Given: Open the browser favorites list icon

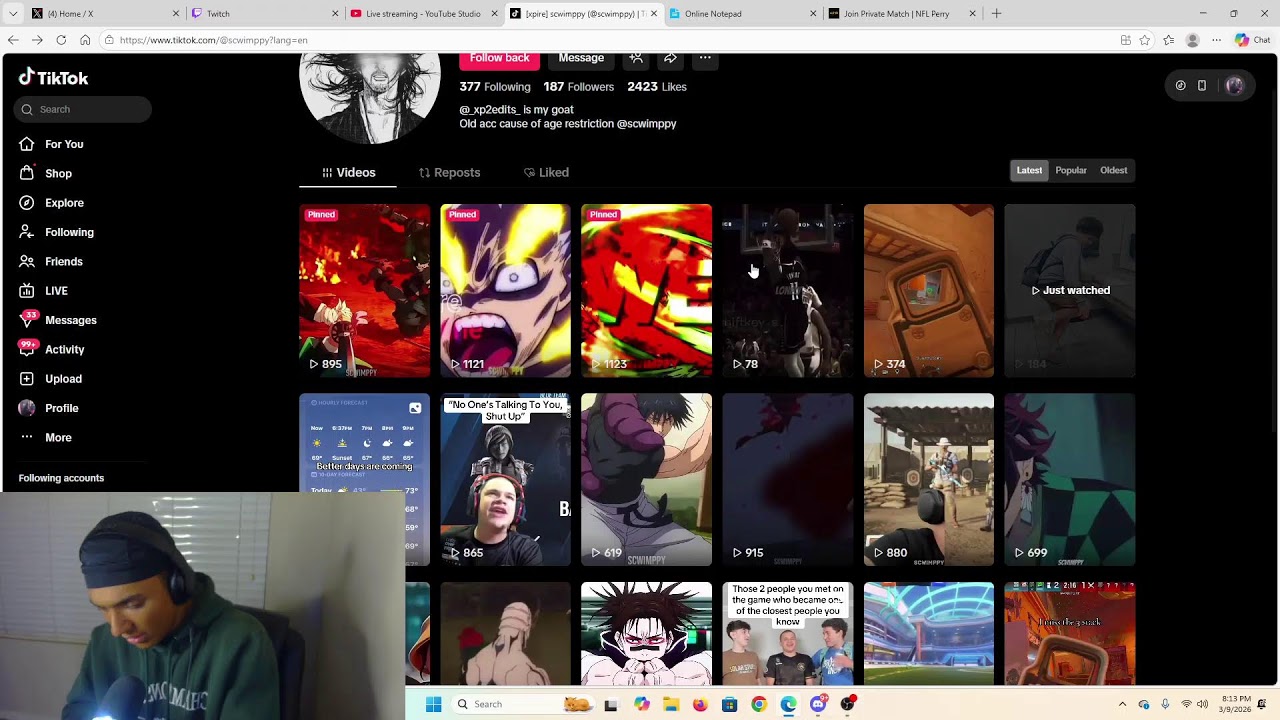Looking at the screenshot, I should (x=1168, y=40).
